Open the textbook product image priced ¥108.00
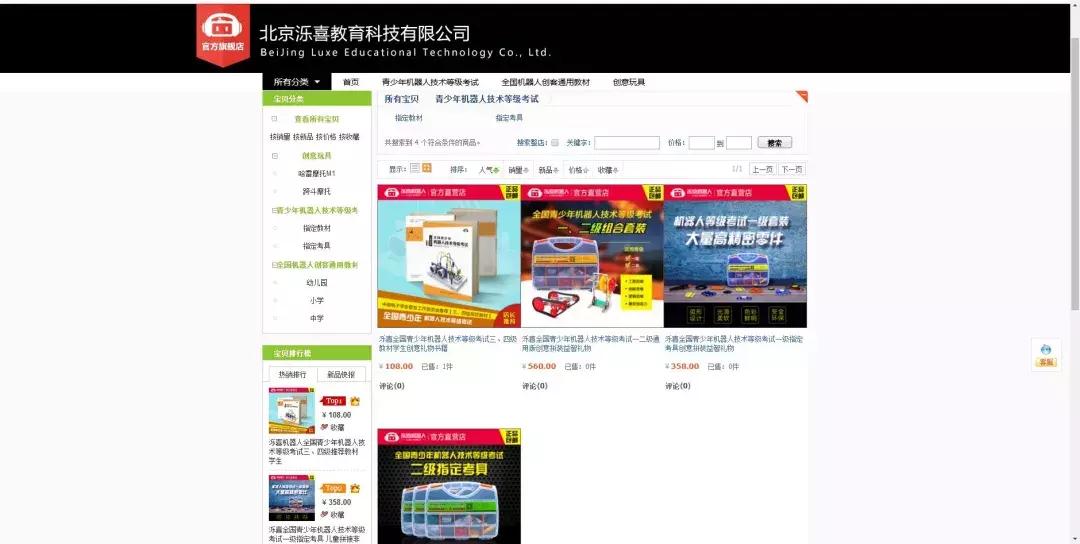 [449, 255]
